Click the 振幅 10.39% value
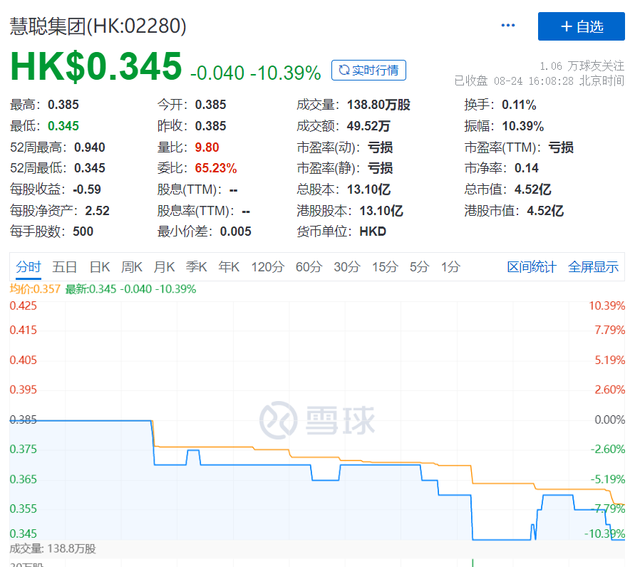Image resolution: width=640 pixels, height=567 pixels. (x=523, y=126)
